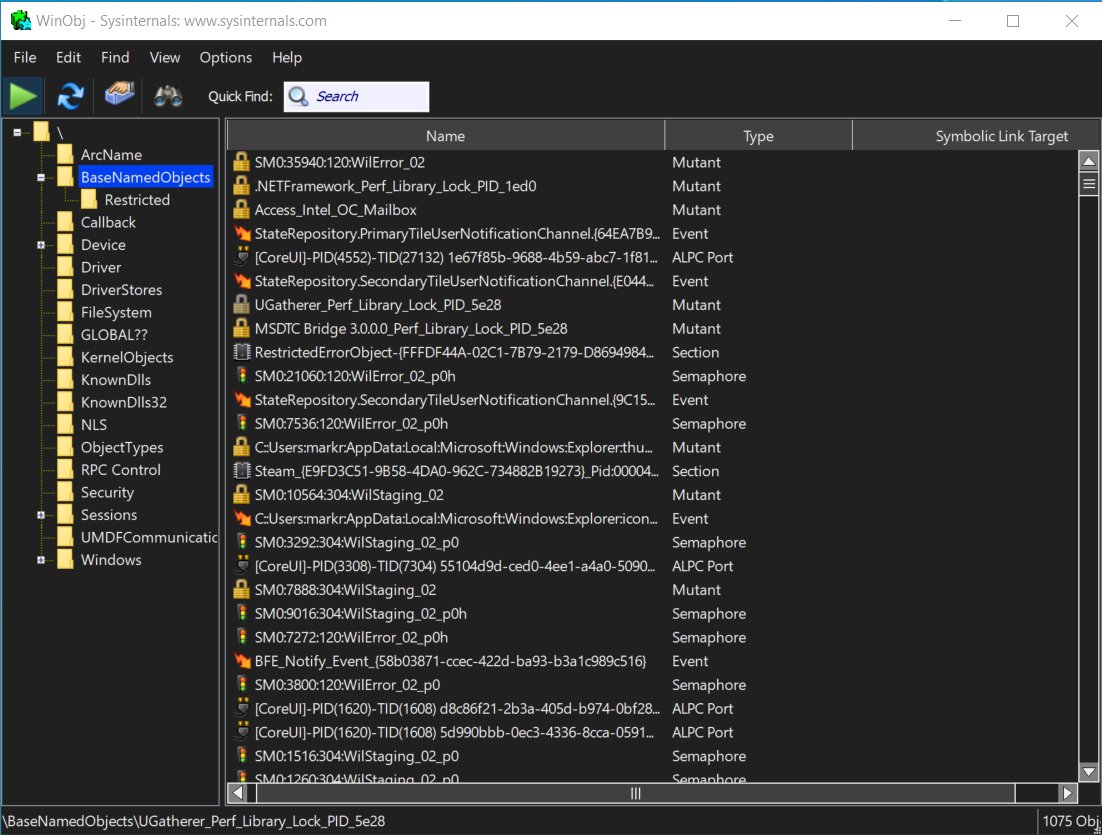Viewport: 1102px width, 835px height.
Task: Collapse the root backslash tree node
Action: [x=17, y=132]
